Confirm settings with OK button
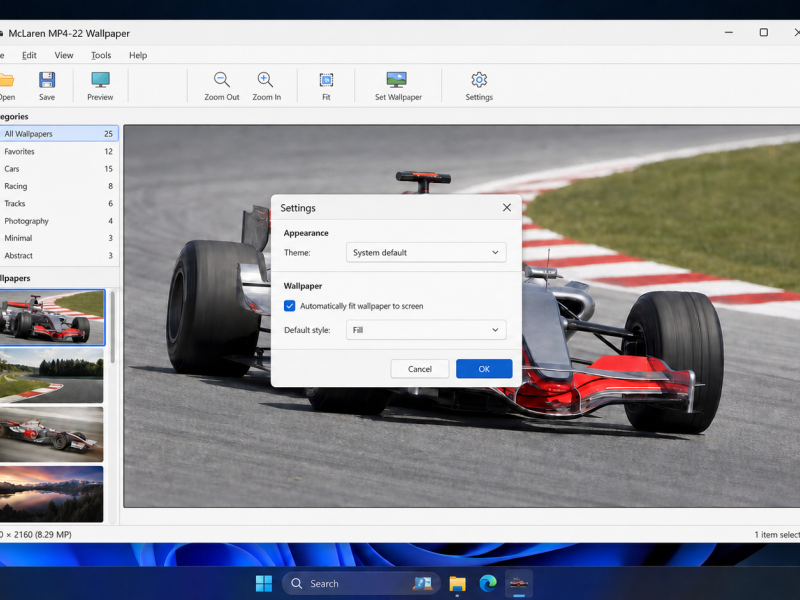The width and height of the screenshot is (800, 600). (484, 369)
